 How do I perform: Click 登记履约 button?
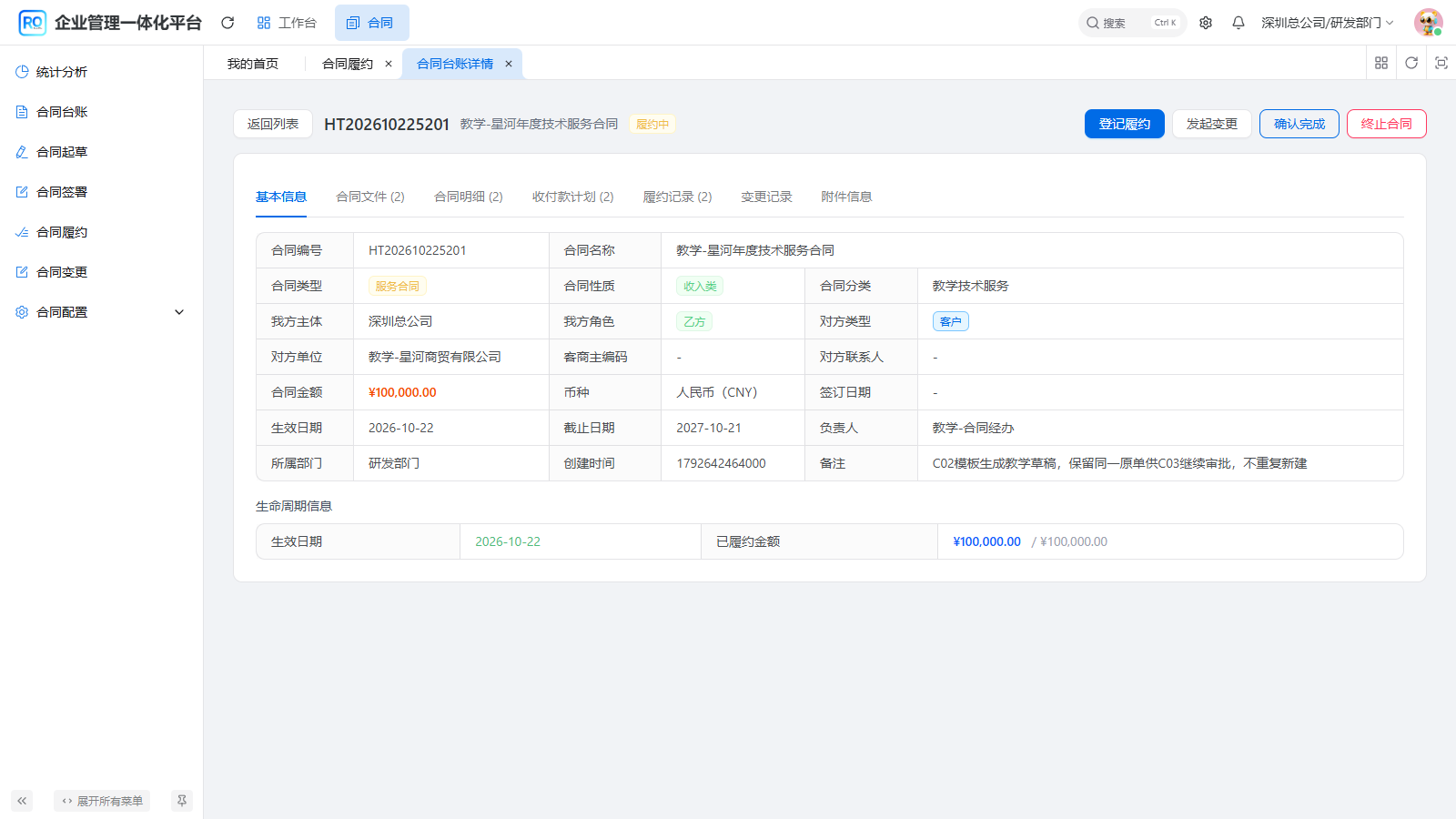(x=1125, y=124)
